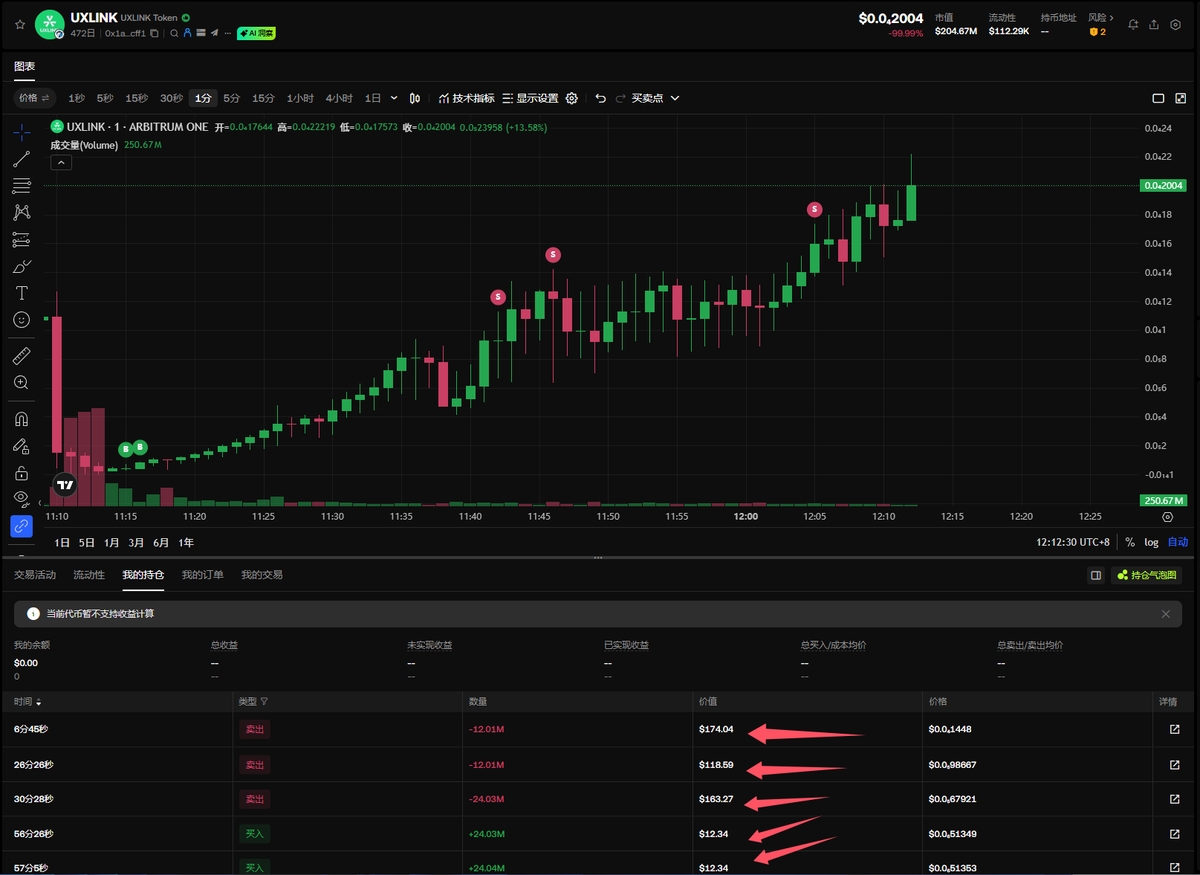This screenshot has height=875, width=1200.
Task: Sort by 时间 column
Action: 28,702
